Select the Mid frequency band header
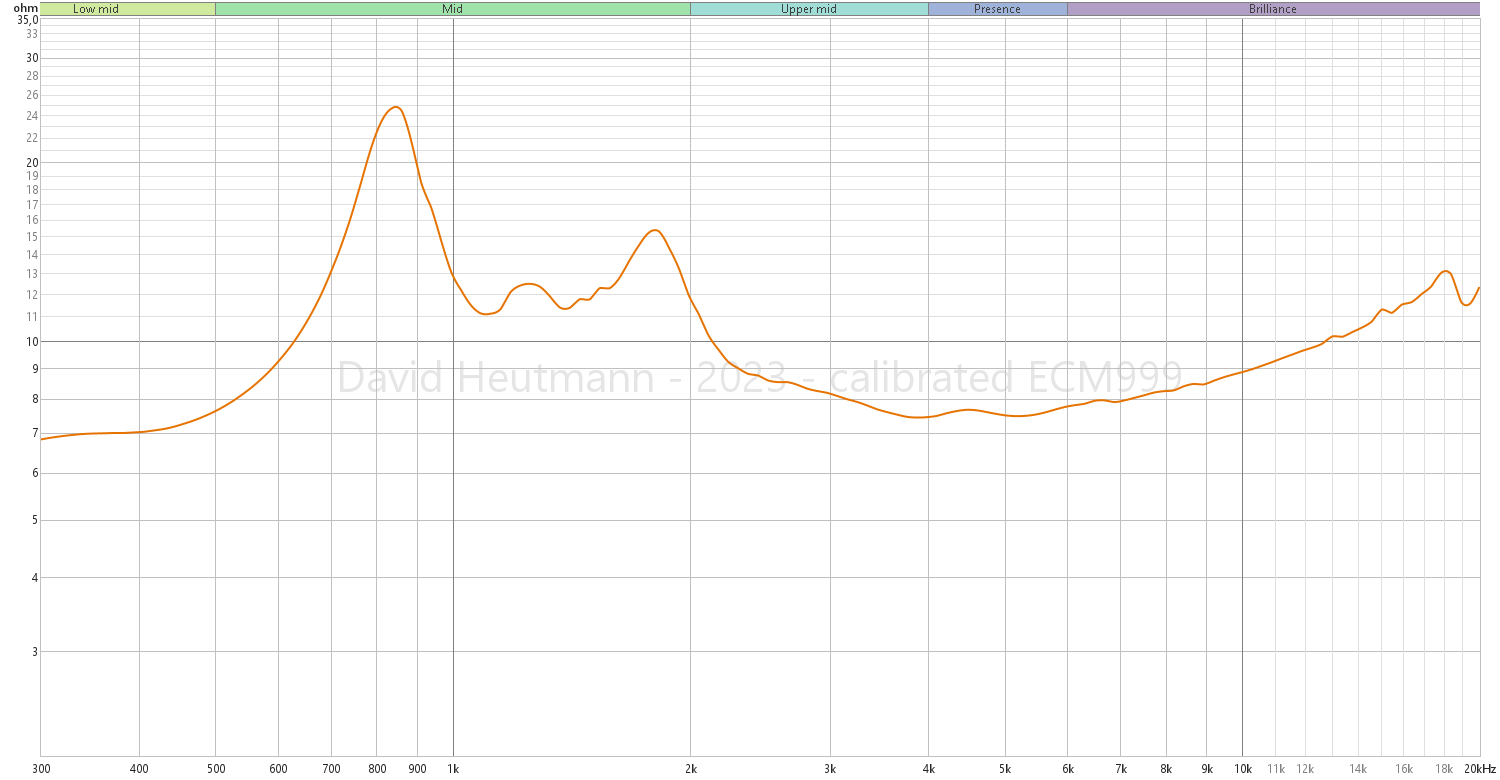The height and width of the screenshot is (780, 1500). click(452, 9)
